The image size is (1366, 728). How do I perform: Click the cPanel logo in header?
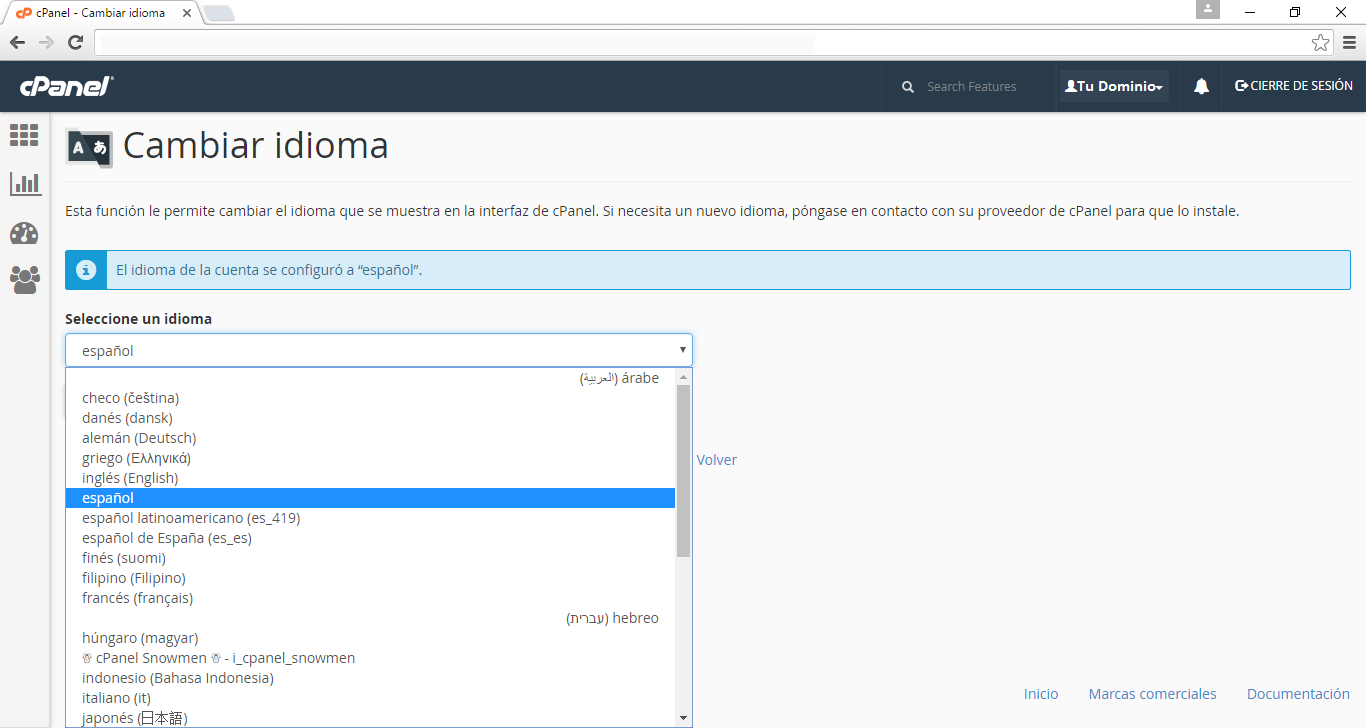pyautogui.click(x=66, y=87)
